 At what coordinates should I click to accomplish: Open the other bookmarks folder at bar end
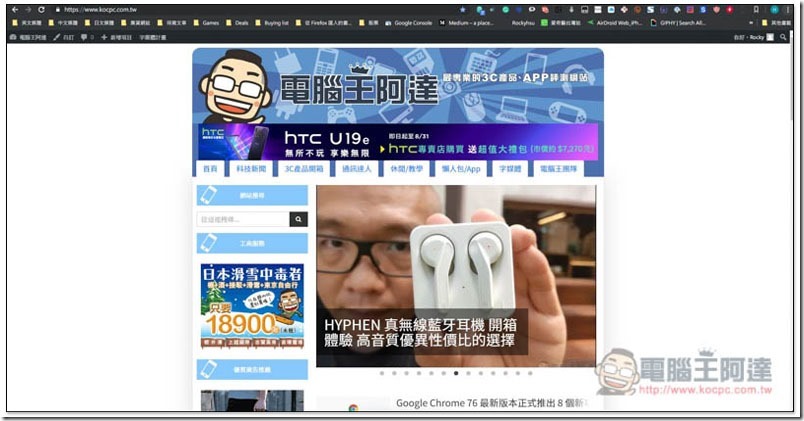(x=776, y=23)
